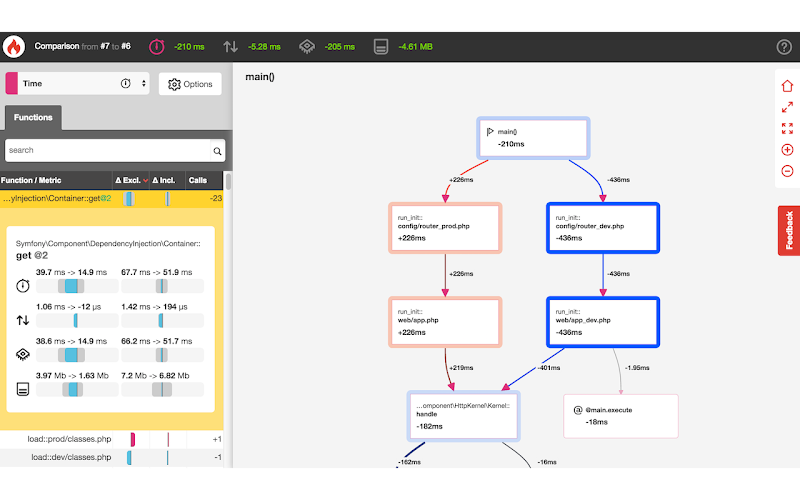800x500 pixels.
Task: Go to graph home view icon
Action: point(787,86)
